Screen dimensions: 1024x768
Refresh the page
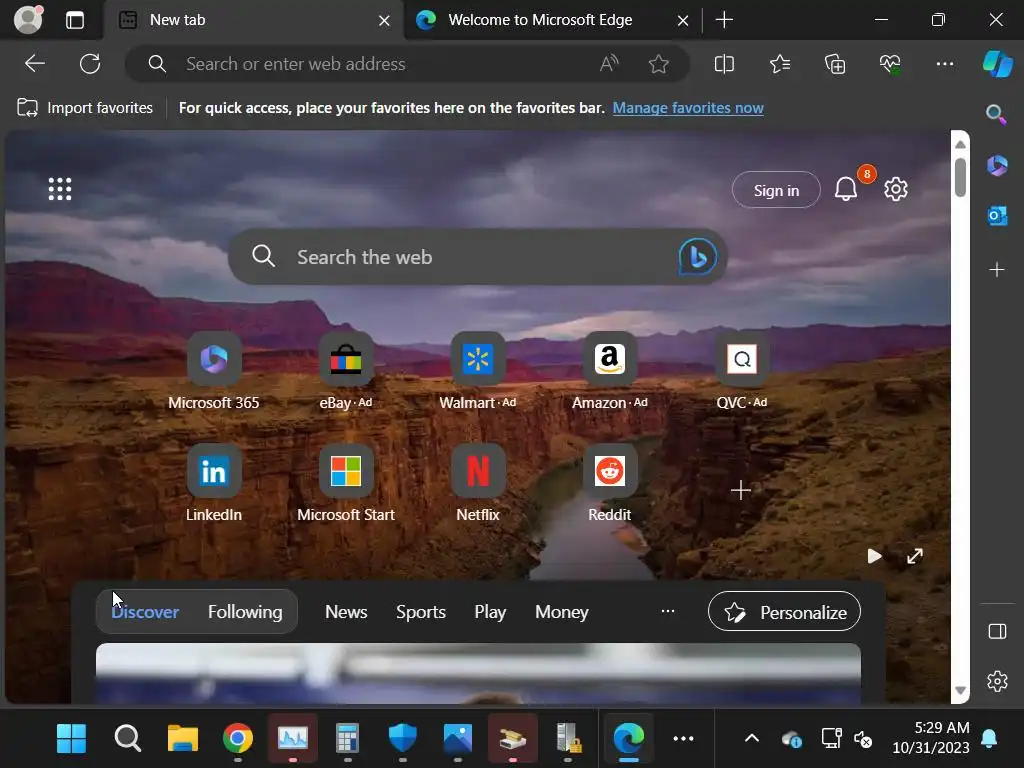90,64
